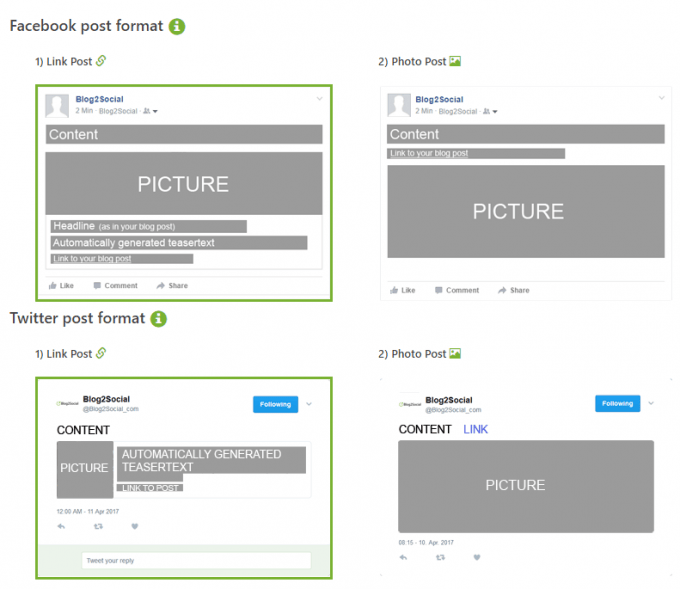
Task: Click Blog2Social name in Facebook Link Post preview
Action: click(x=99, y=99)
